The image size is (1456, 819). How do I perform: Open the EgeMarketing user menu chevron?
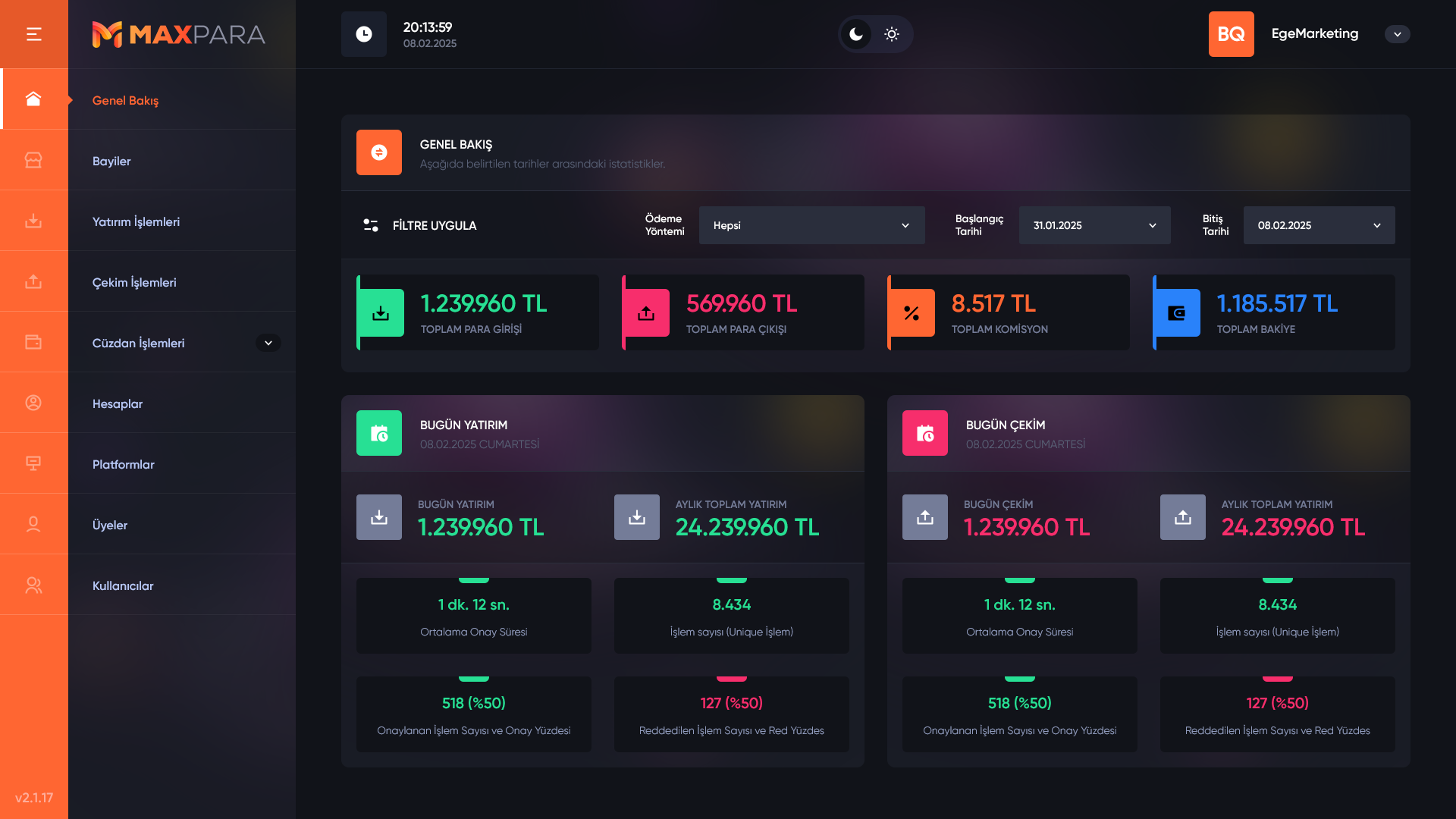(x=1397, y=34)
